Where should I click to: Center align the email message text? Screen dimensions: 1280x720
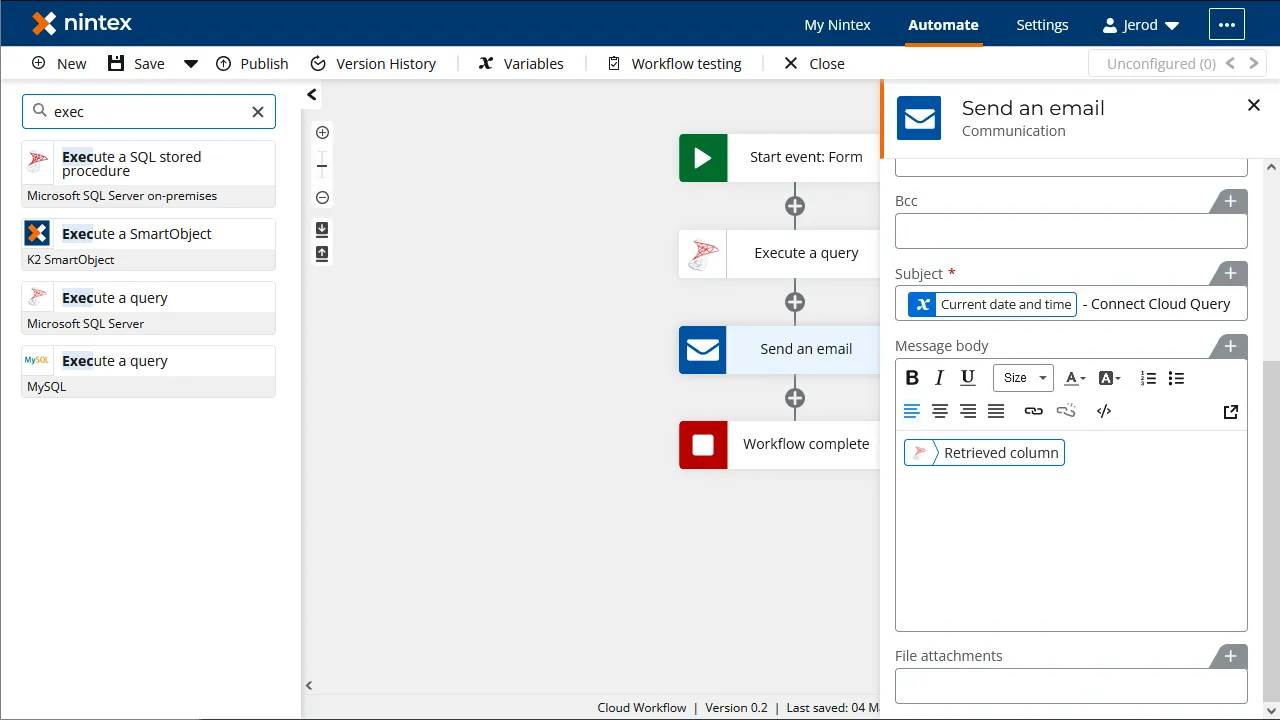click(x=940, y=410)
